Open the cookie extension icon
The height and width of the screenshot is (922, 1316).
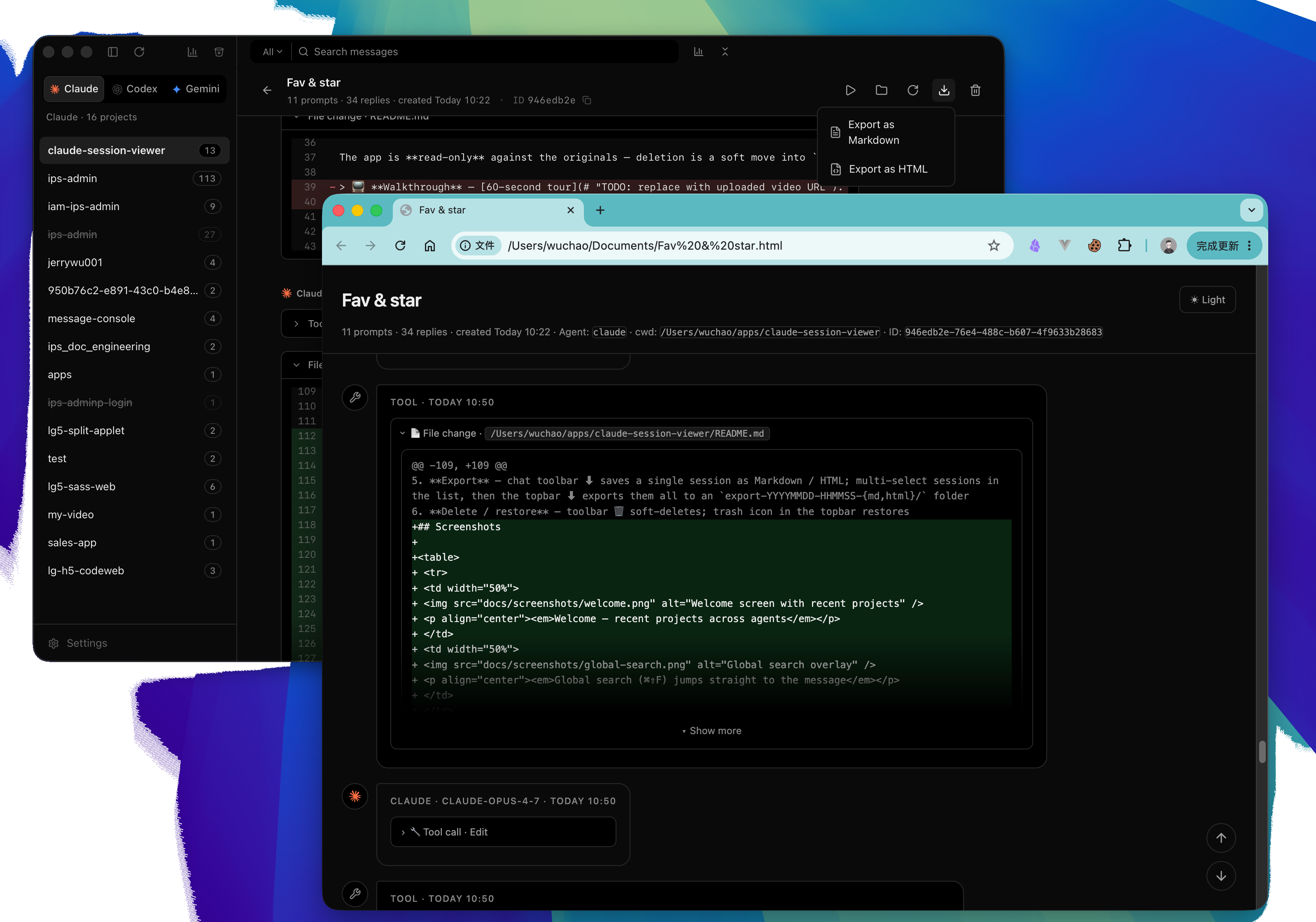pyautogui.click(x=1094, y=246)
